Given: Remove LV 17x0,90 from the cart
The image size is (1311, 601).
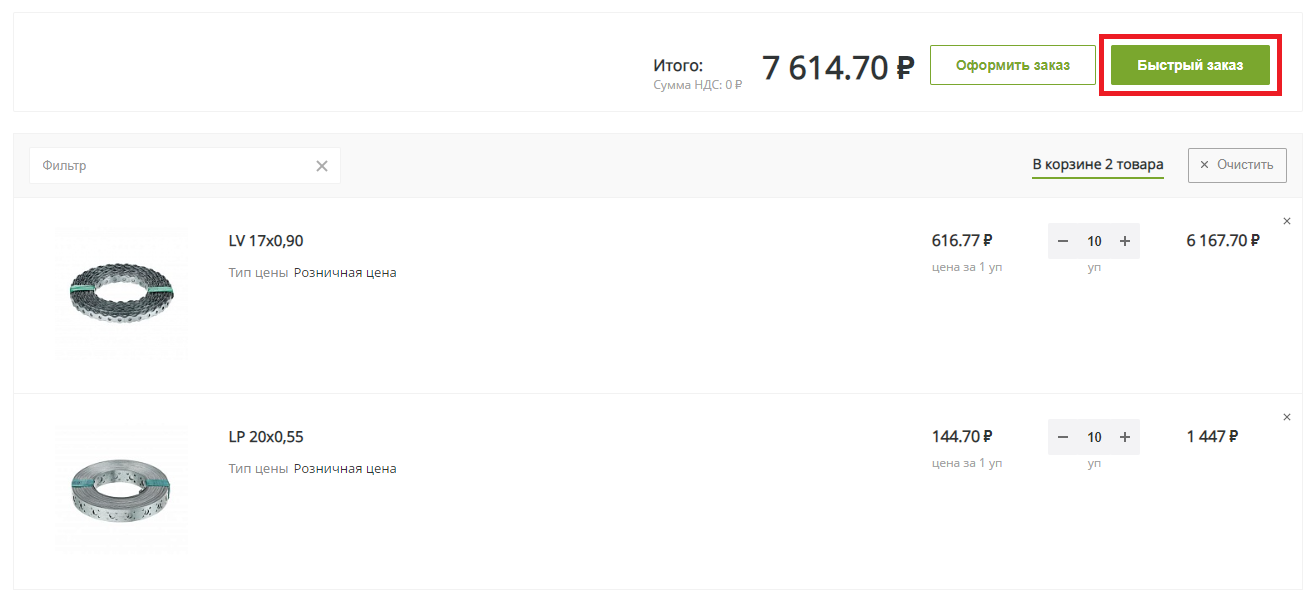Looking at the screenshot, I should click(1287, 221).
